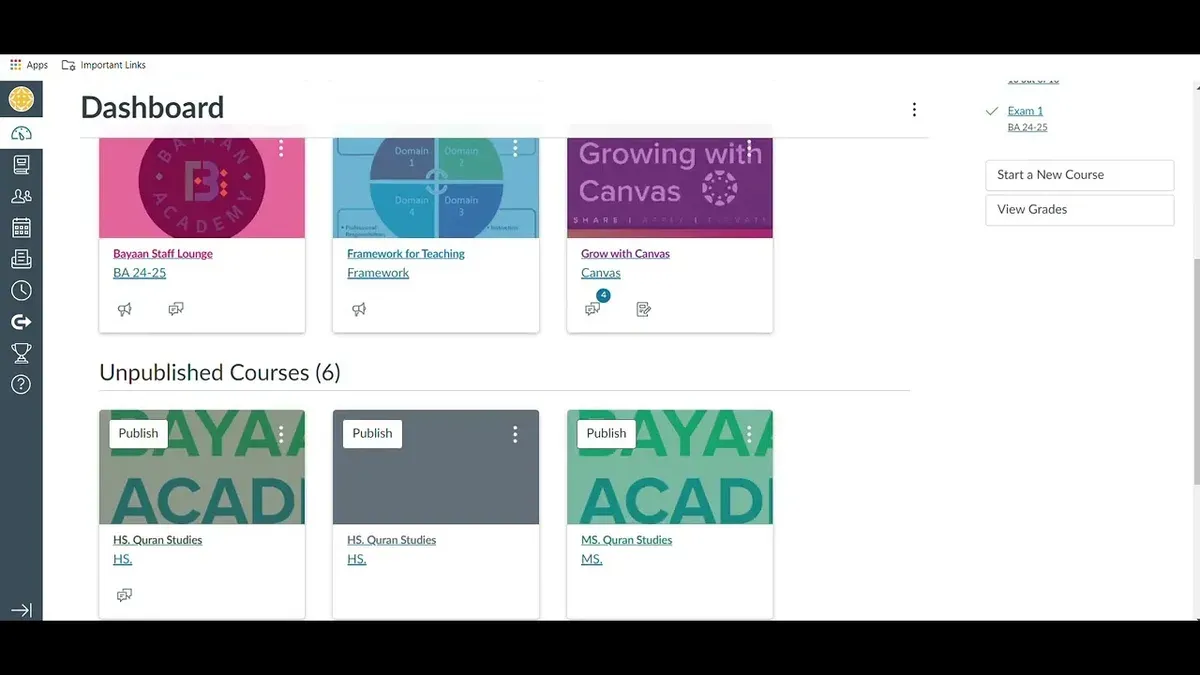Publish the green HS. Quran Studies course
This screenshot has width=1200, height=675.
[x=138, y=433]
